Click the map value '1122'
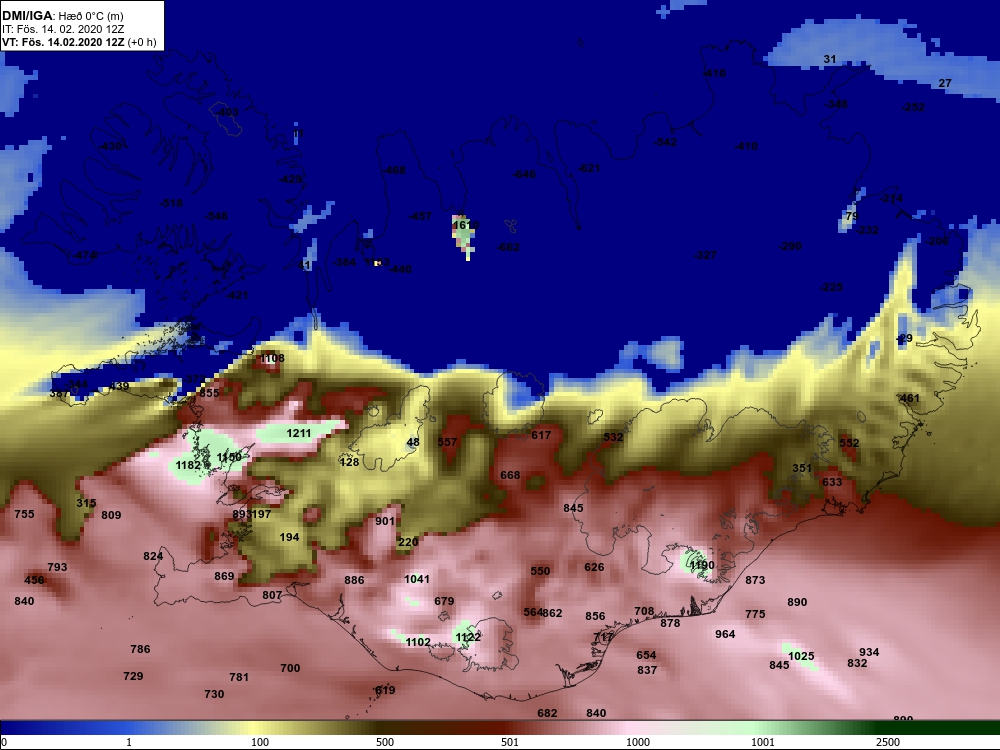1000x750 pixels. 467,636
